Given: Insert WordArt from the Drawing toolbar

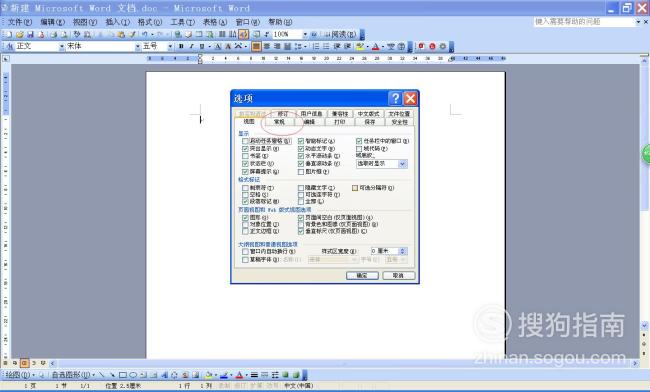Looking at the screenshot, I should pos(164,375).
